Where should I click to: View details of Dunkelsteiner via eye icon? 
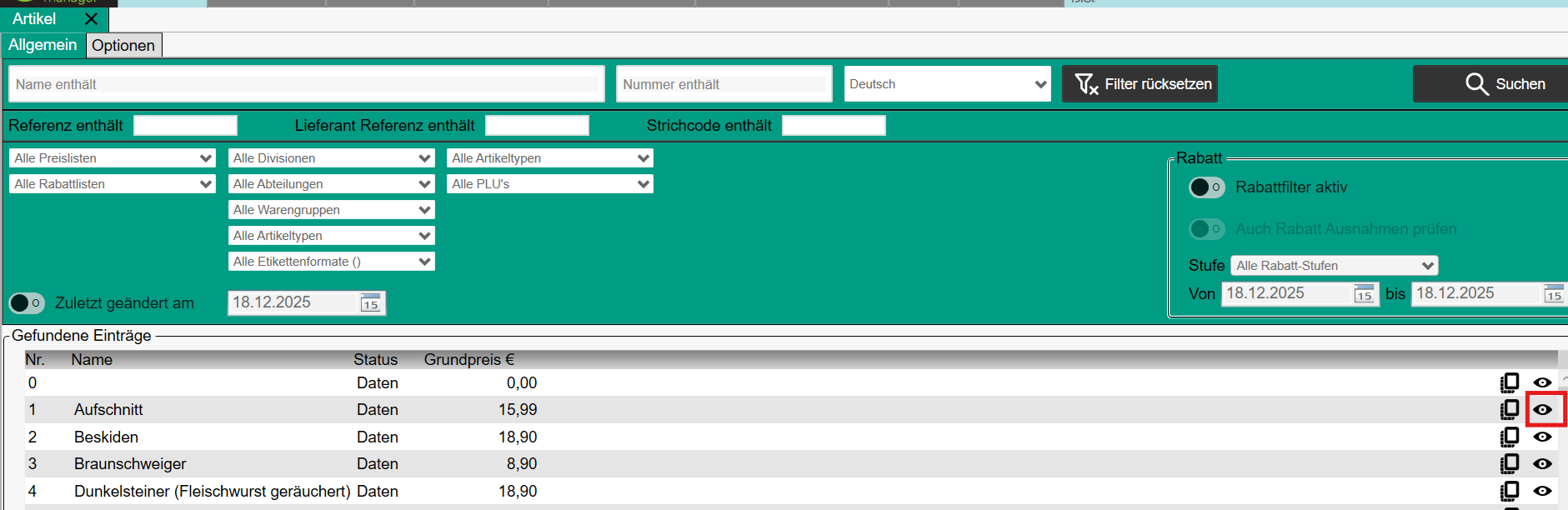1542,491
